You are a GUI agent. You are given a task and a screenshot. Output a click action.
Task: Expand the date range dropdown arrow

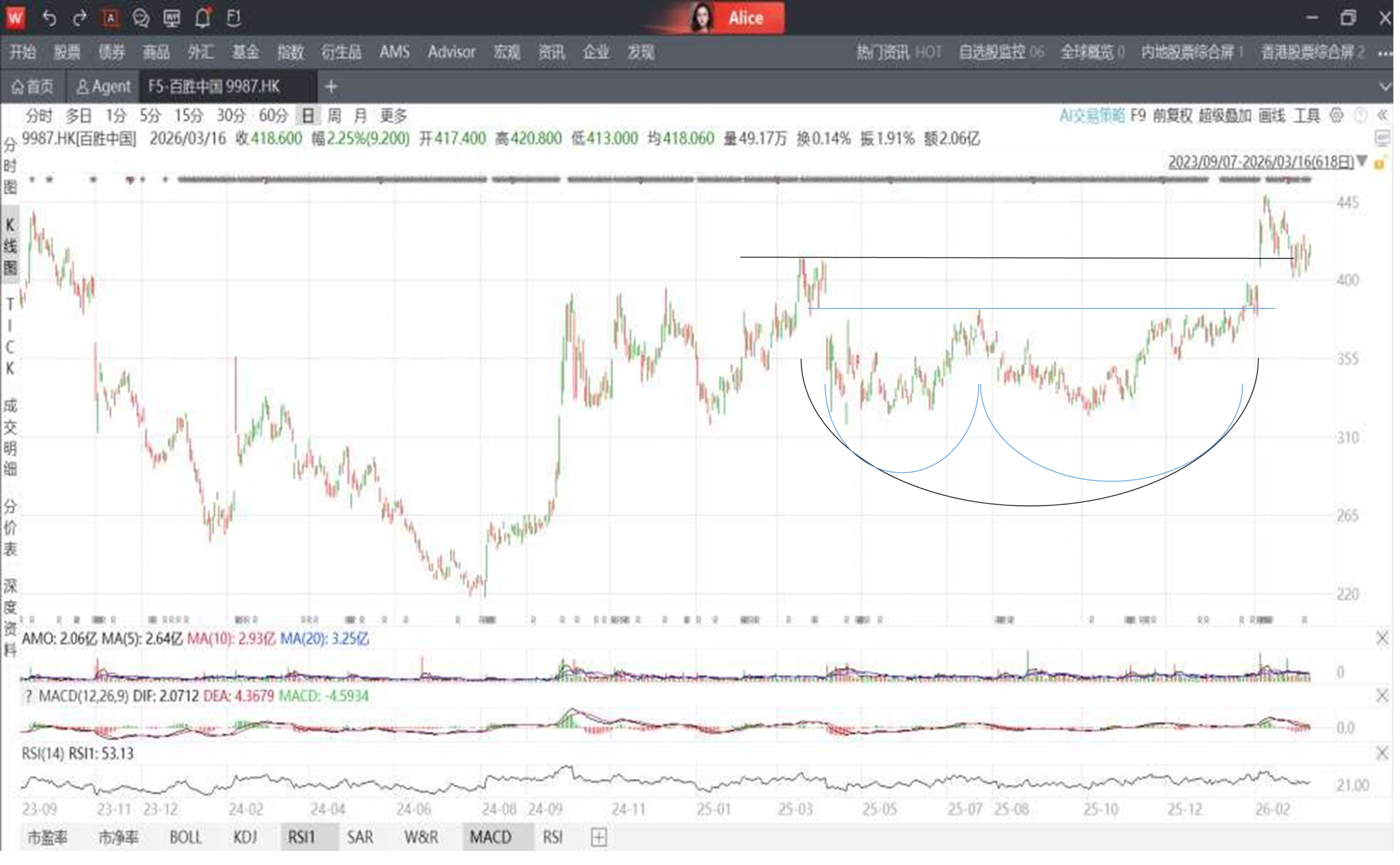(1362, 162)
